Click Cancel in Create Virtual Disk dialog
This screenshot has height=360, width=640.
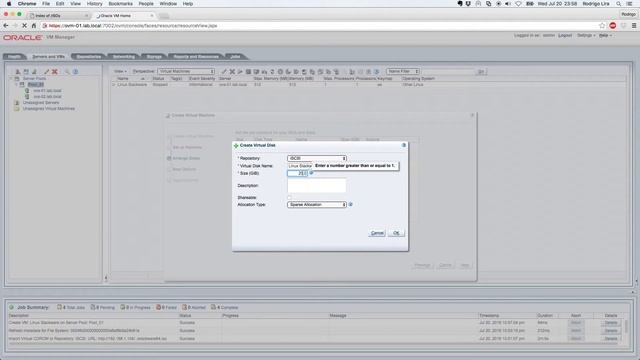coord(377,233)
